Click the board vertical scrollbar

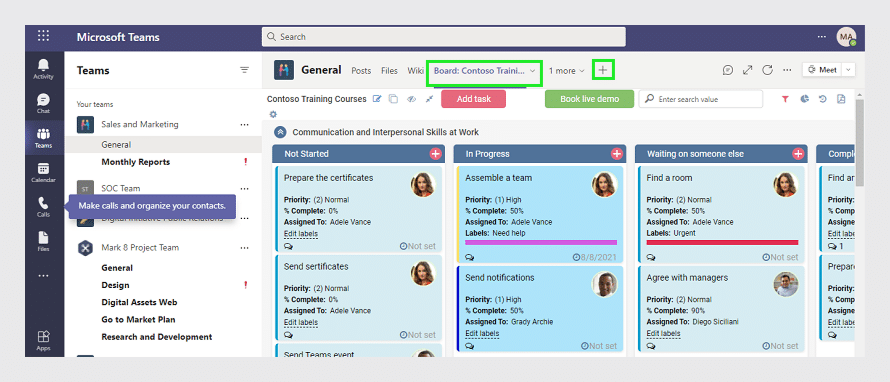859,142
